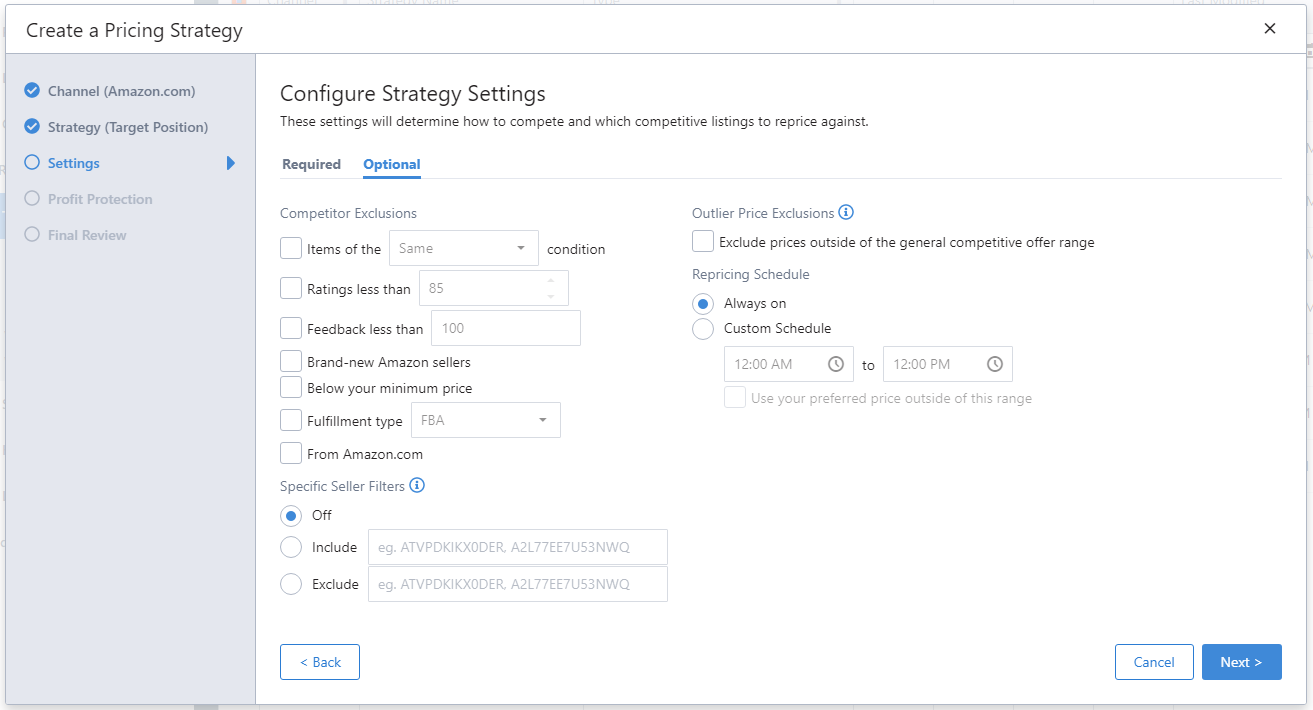This screenshot has height=710, width=1313.
Task: Click the Strategy (Target Position) step checkmark
Action: (x=32, y=127)
